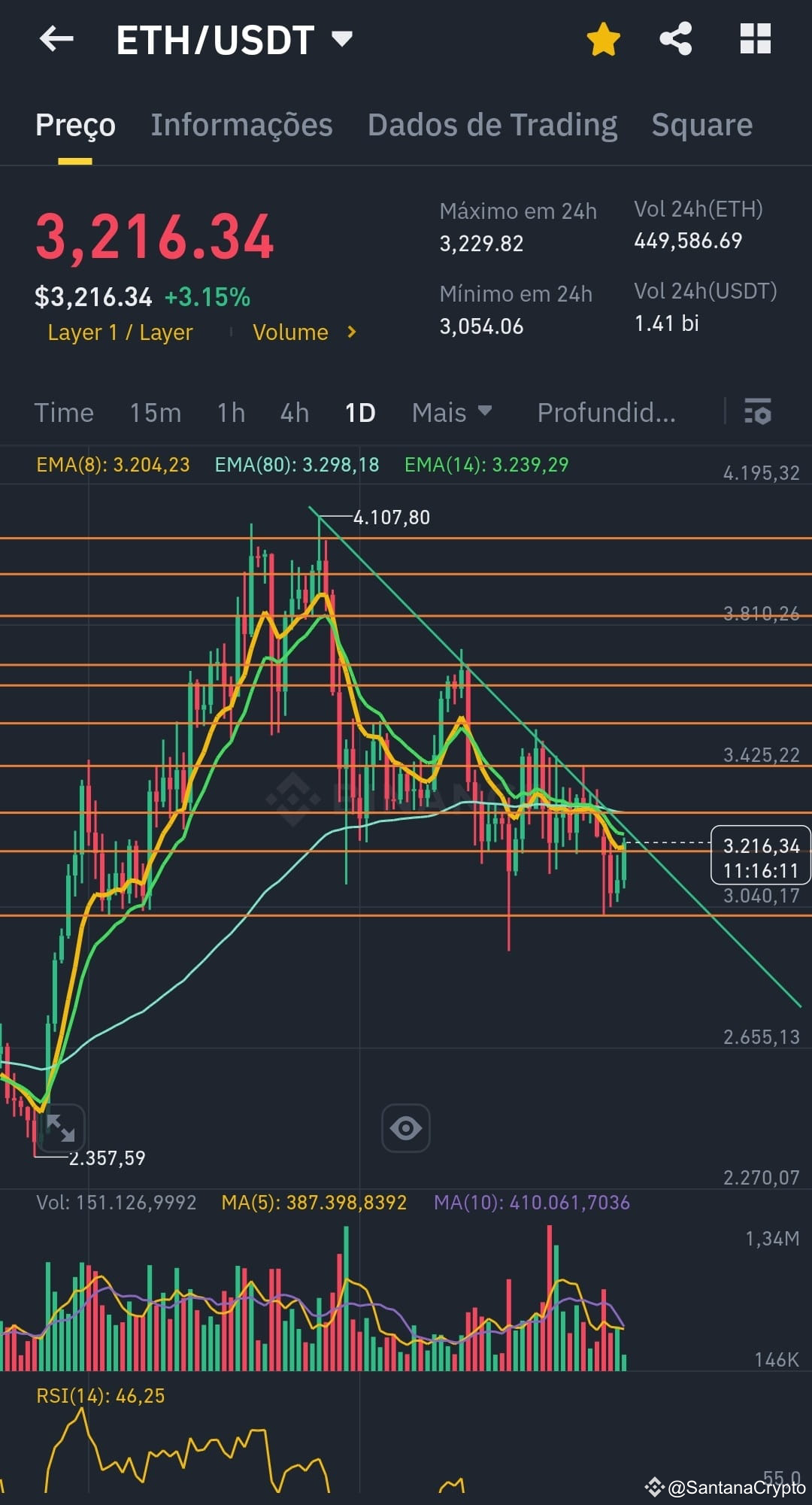
Task: Tap the MA(5) volume indicator label
Action: tap(314, 1203)
